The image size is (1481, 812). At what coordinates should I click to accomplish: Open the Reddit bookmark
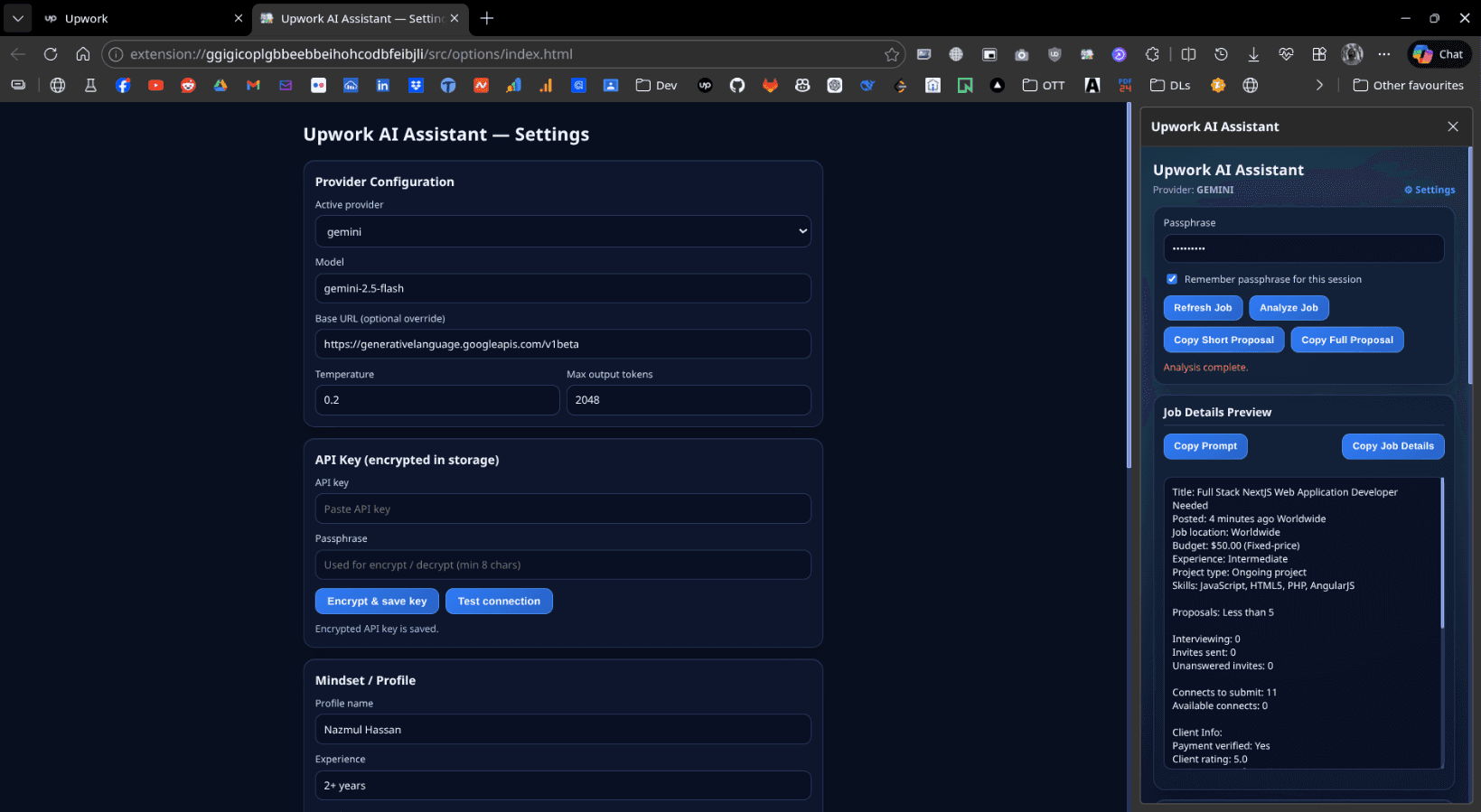pos(188,85)
